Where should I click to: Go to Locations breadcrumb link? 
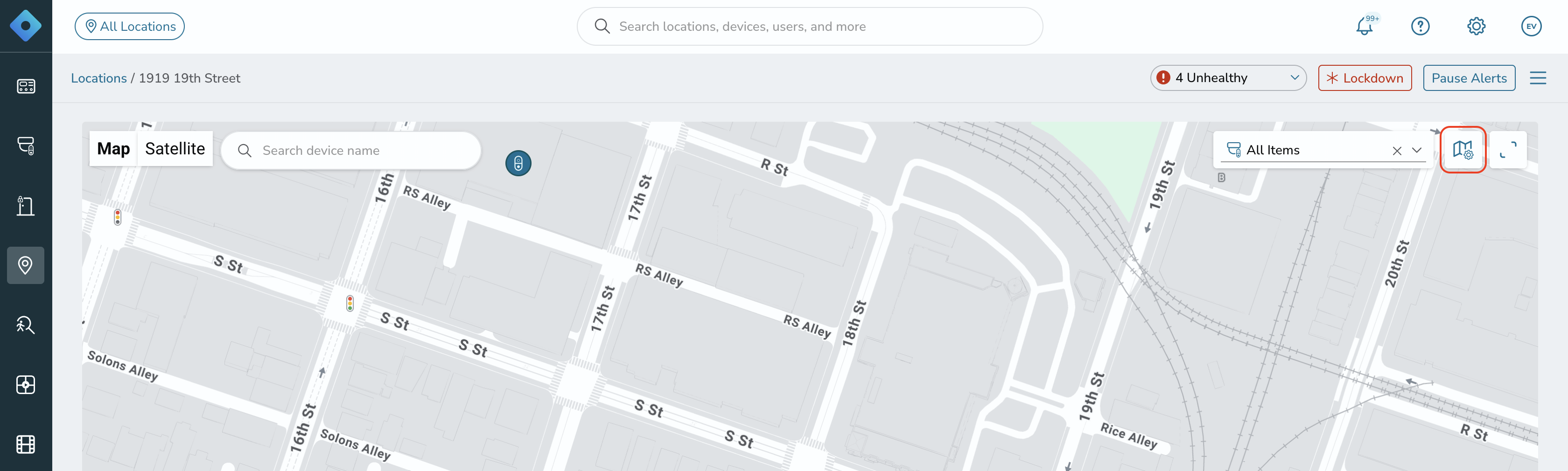(98, 78)
